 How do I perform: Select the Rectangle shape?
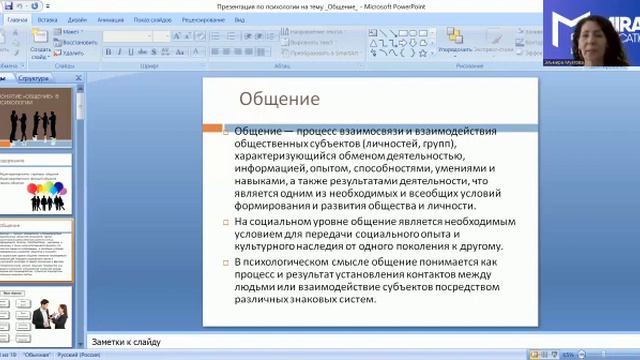403,33
